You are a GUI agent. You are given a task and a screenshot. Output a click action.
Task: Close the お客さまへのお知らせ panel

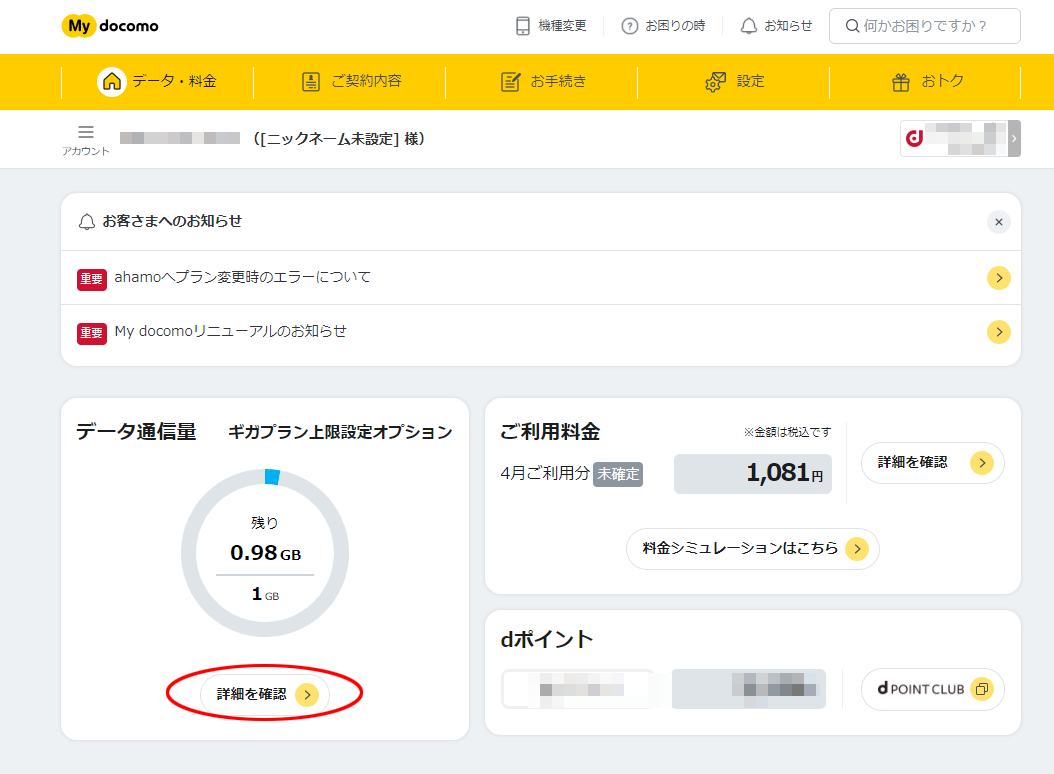[x=999, y=222]
